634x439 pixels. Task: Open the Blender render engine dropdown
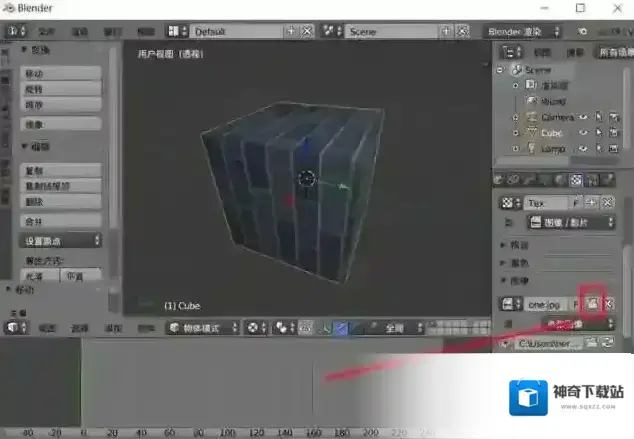coord(520,31)
